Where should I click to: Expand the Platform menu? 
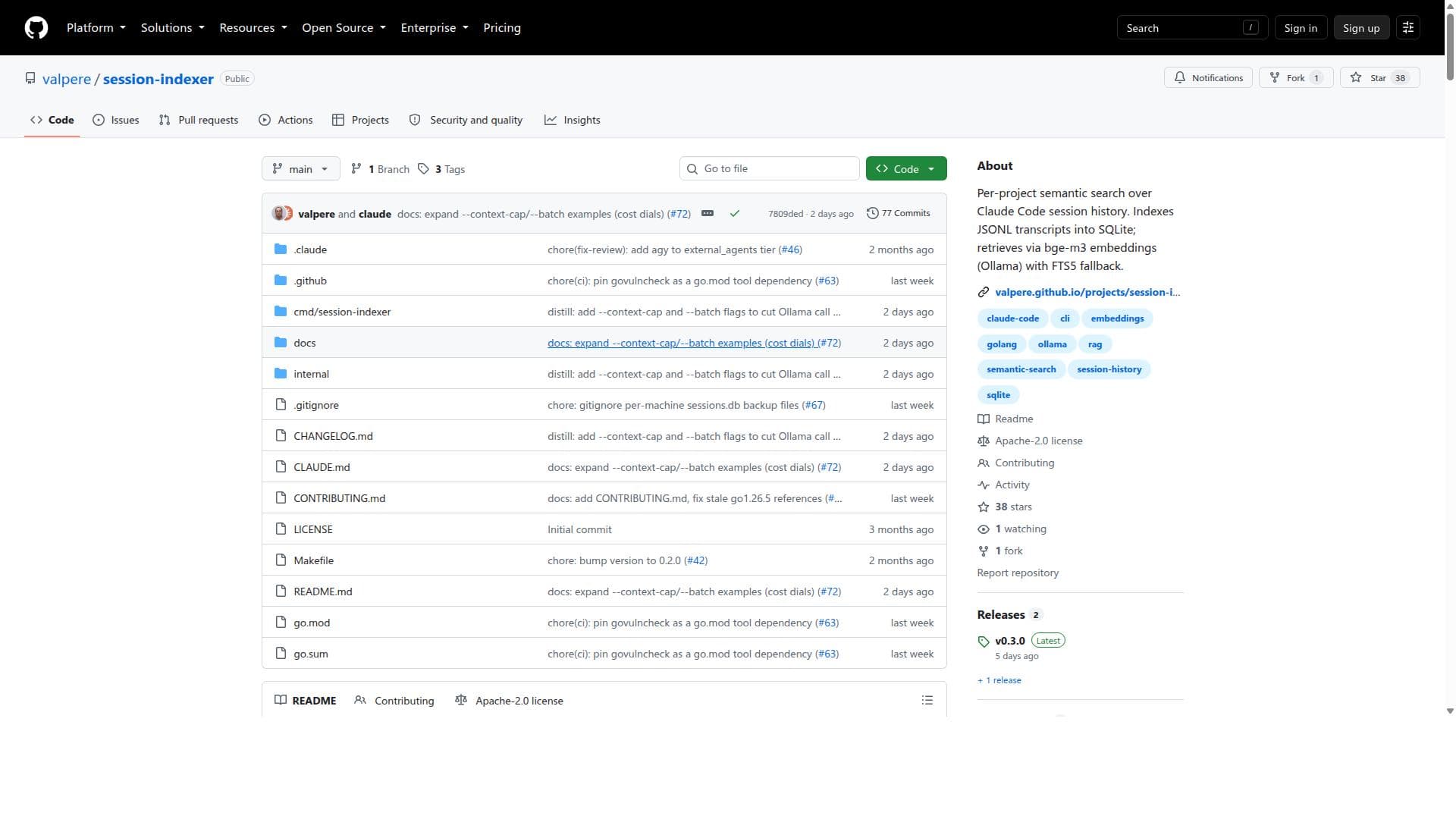96,27
